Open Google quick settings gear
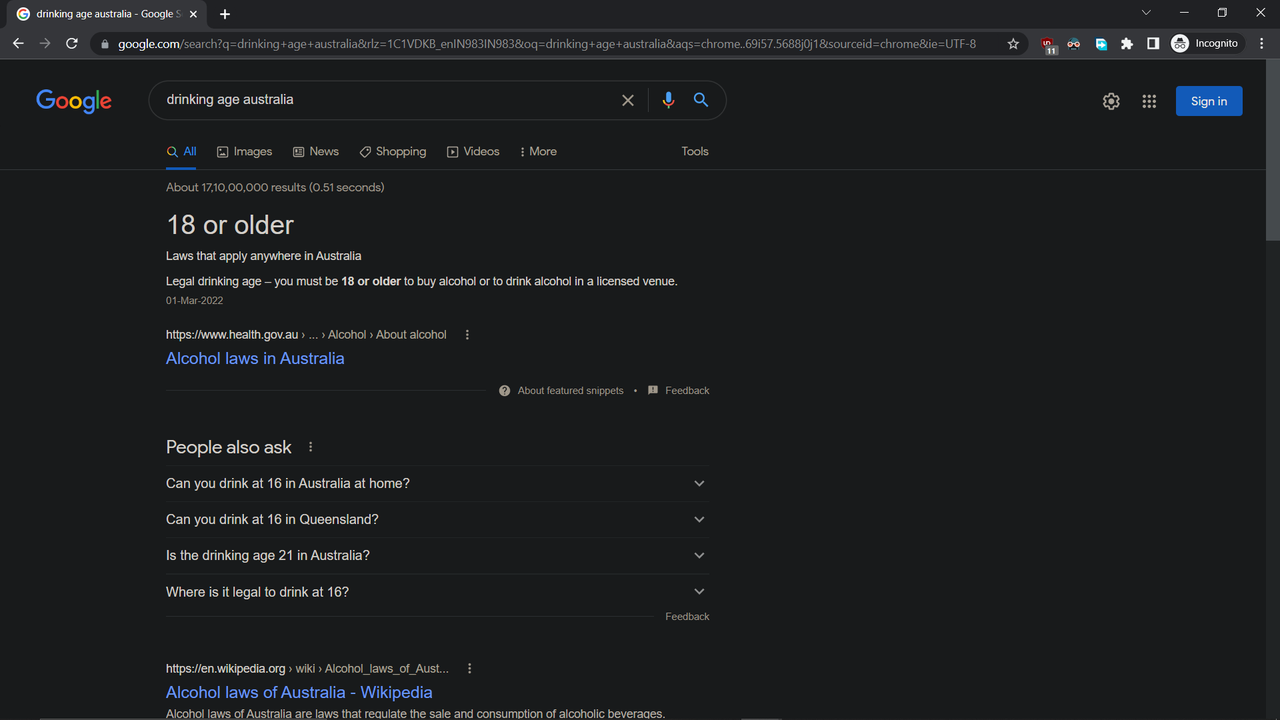This screenshot has height=720, width=1280. (x=1111, y=101)
